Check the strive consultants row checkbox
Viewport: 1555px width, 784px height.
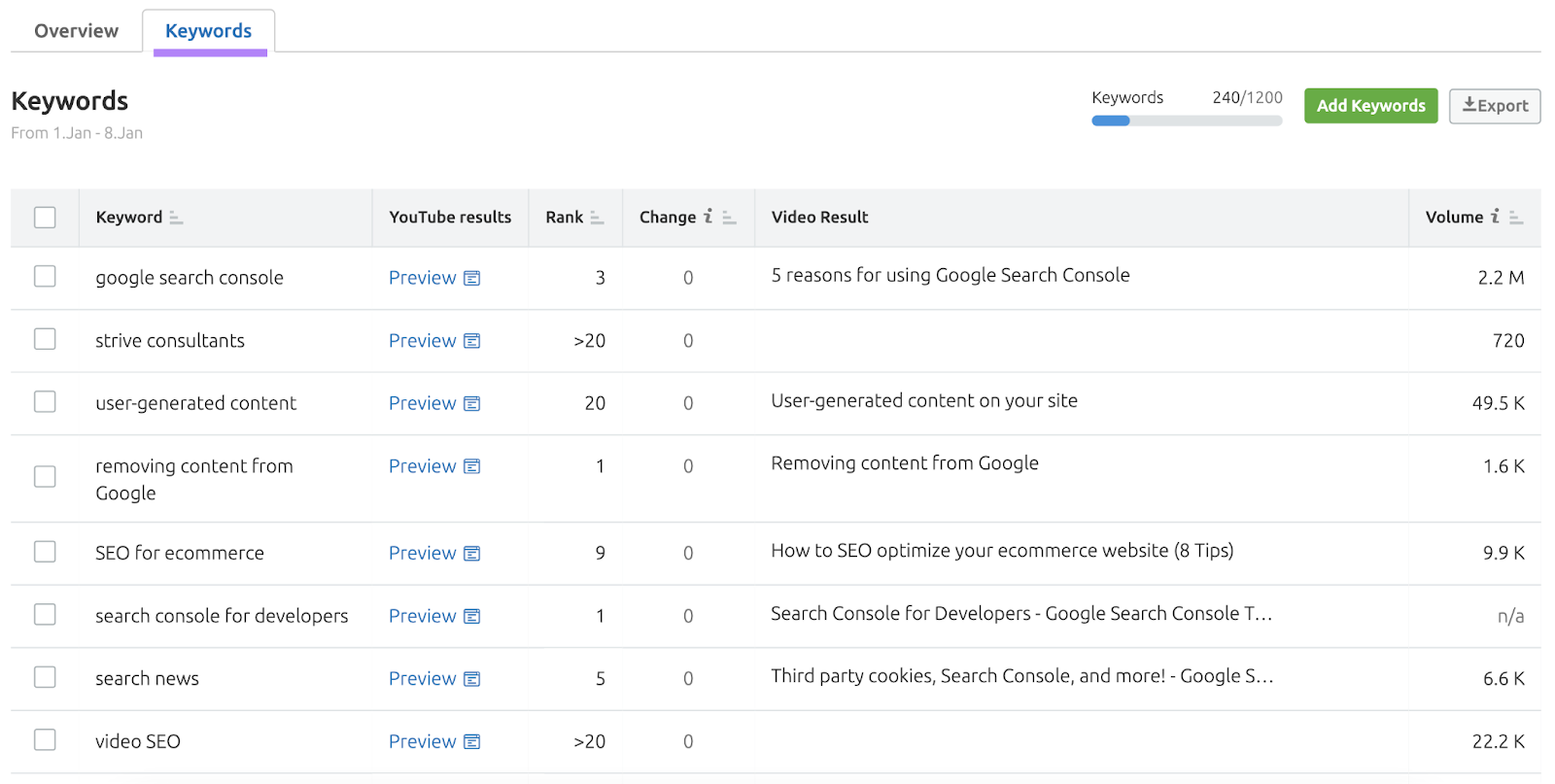[45, 339]
